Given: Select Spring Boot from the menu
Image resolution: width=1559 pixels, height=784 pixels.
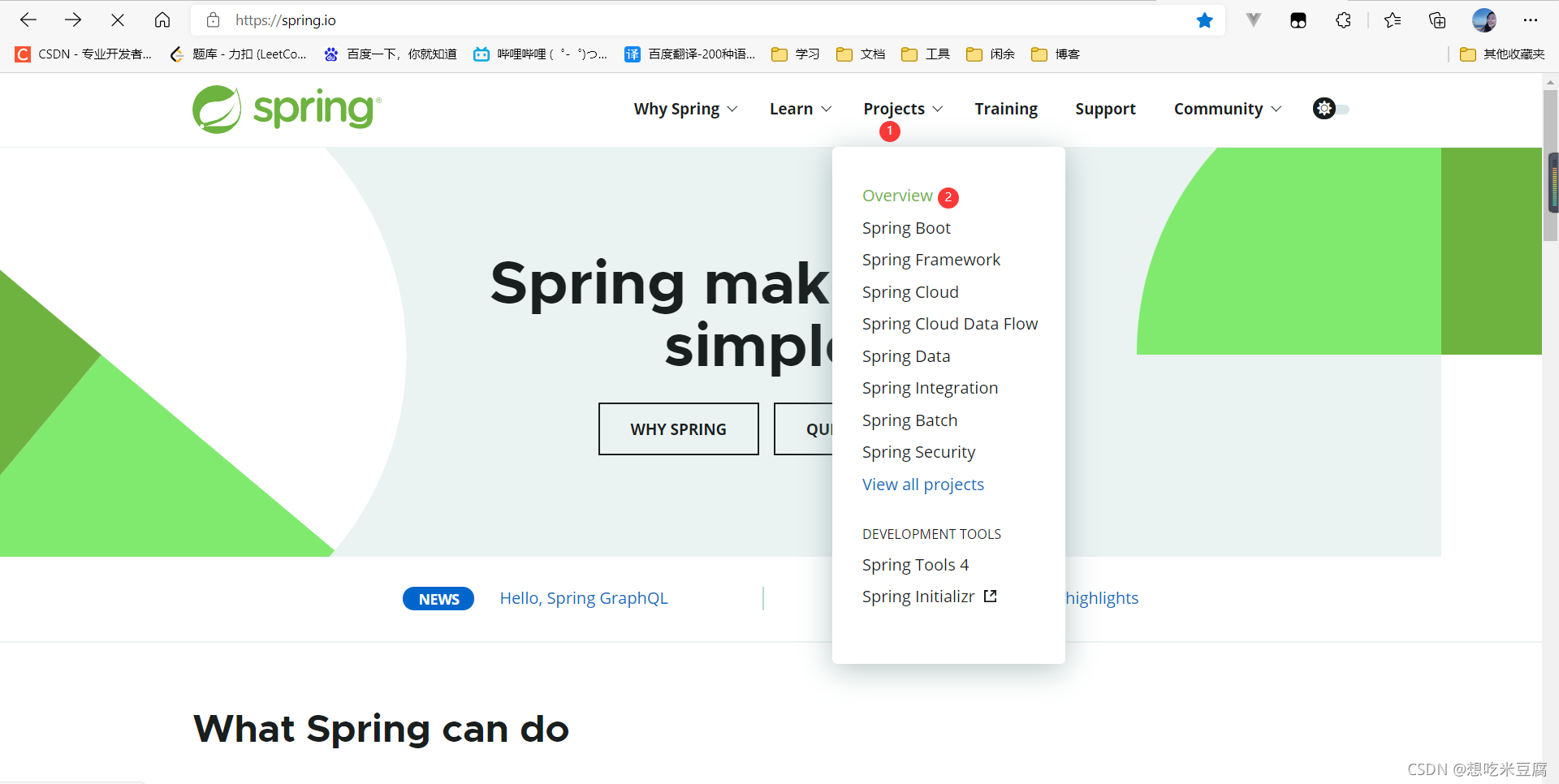Looking at the screenshot, I should click(x=906, y=228).
